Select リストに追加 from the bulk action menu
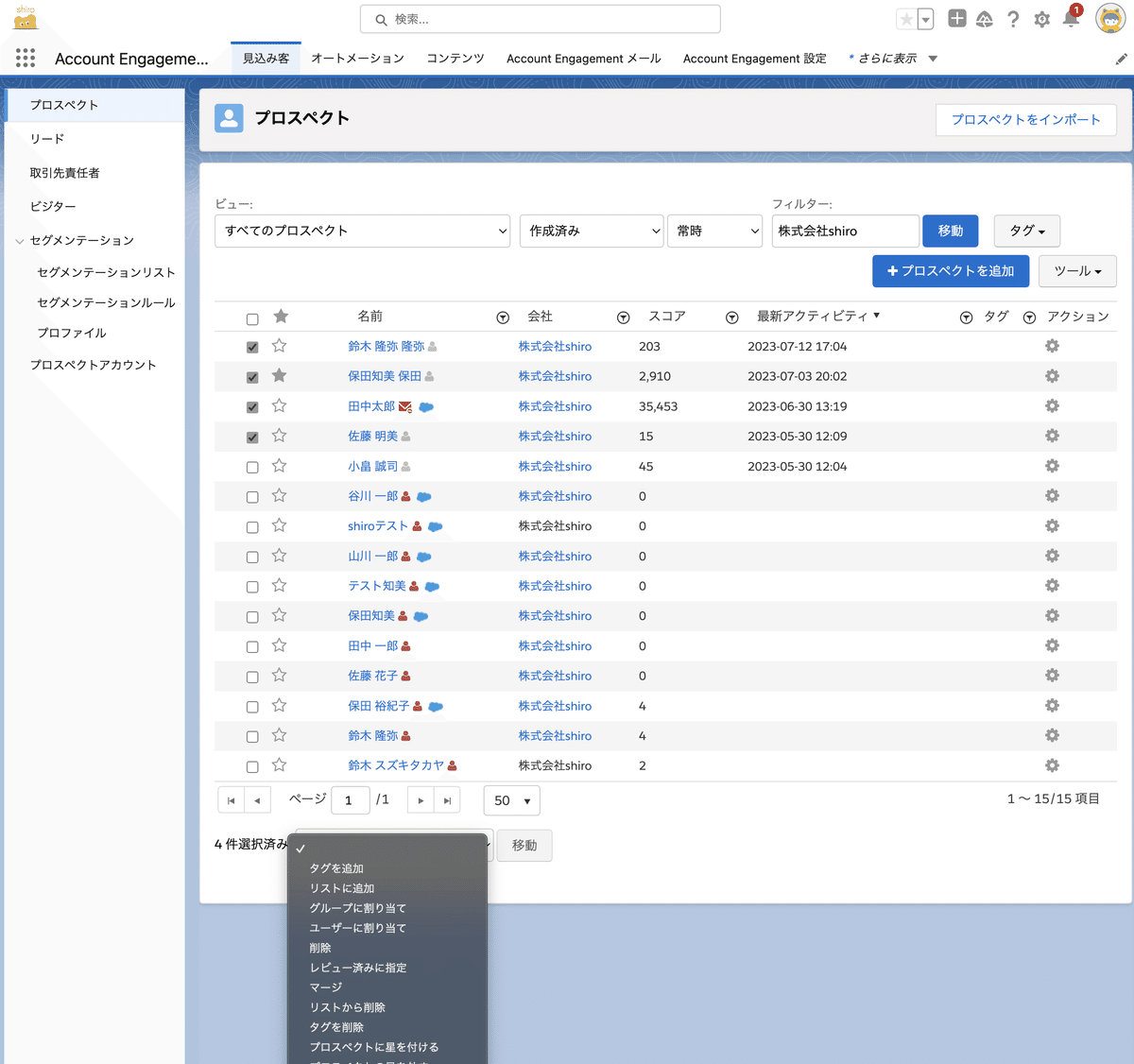Image resolution: width=1134 pixels, height=1064 pixels. [342, 888]
